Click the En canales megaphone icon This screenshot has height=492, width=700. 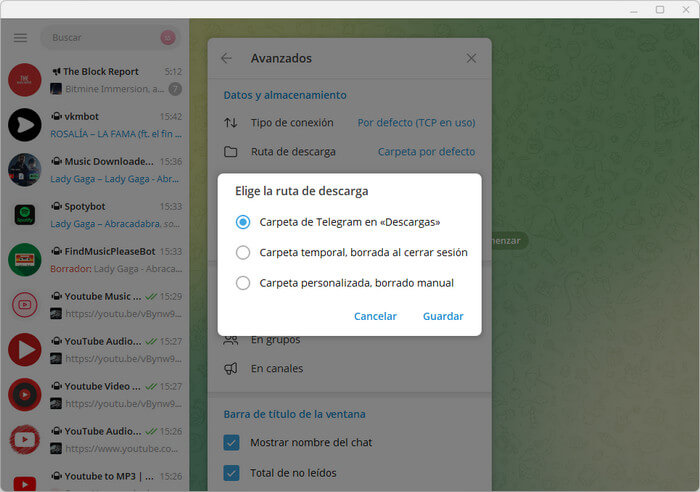[x=231, y=368]
